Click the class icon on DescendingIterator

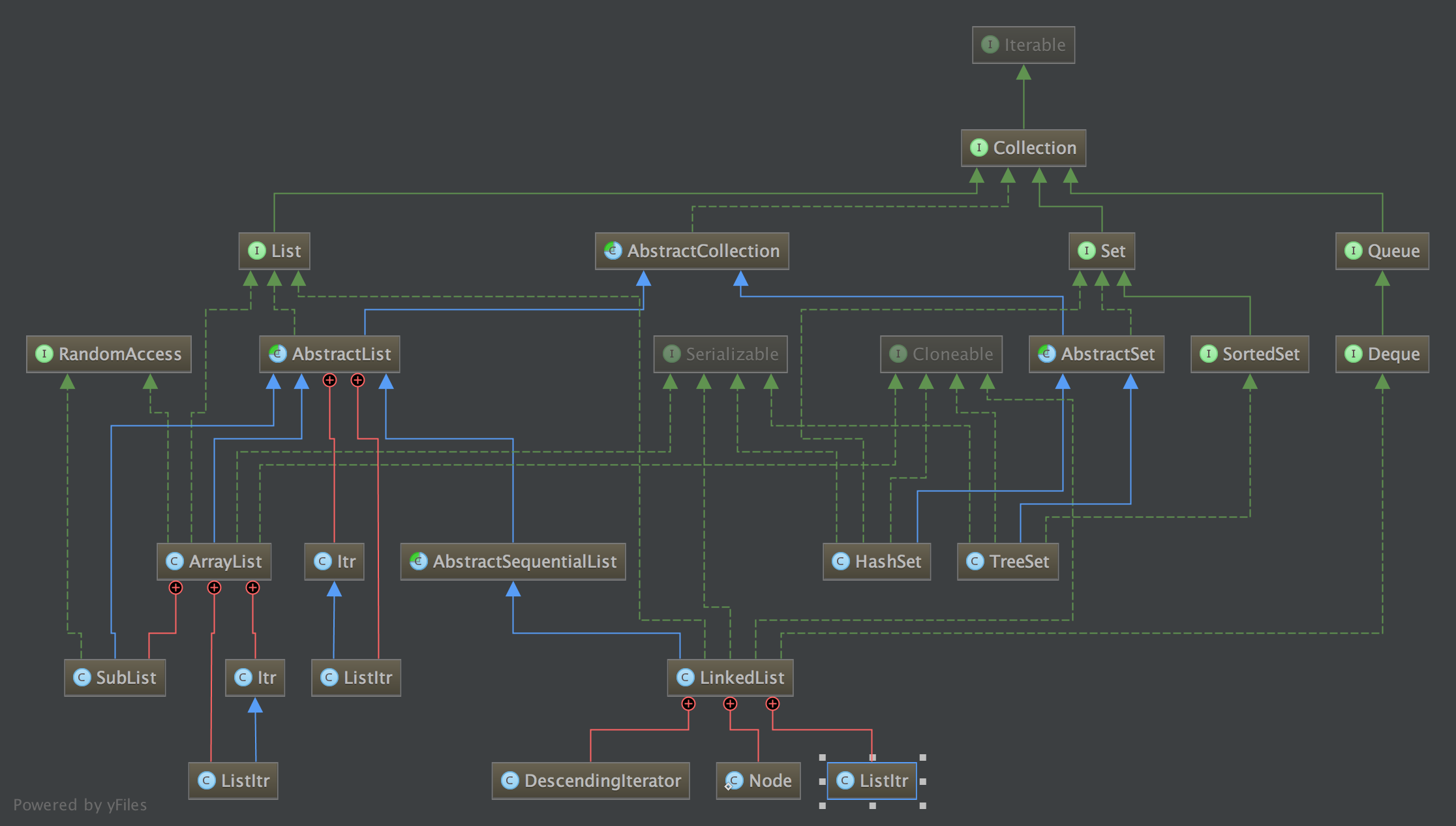(509, 780)
